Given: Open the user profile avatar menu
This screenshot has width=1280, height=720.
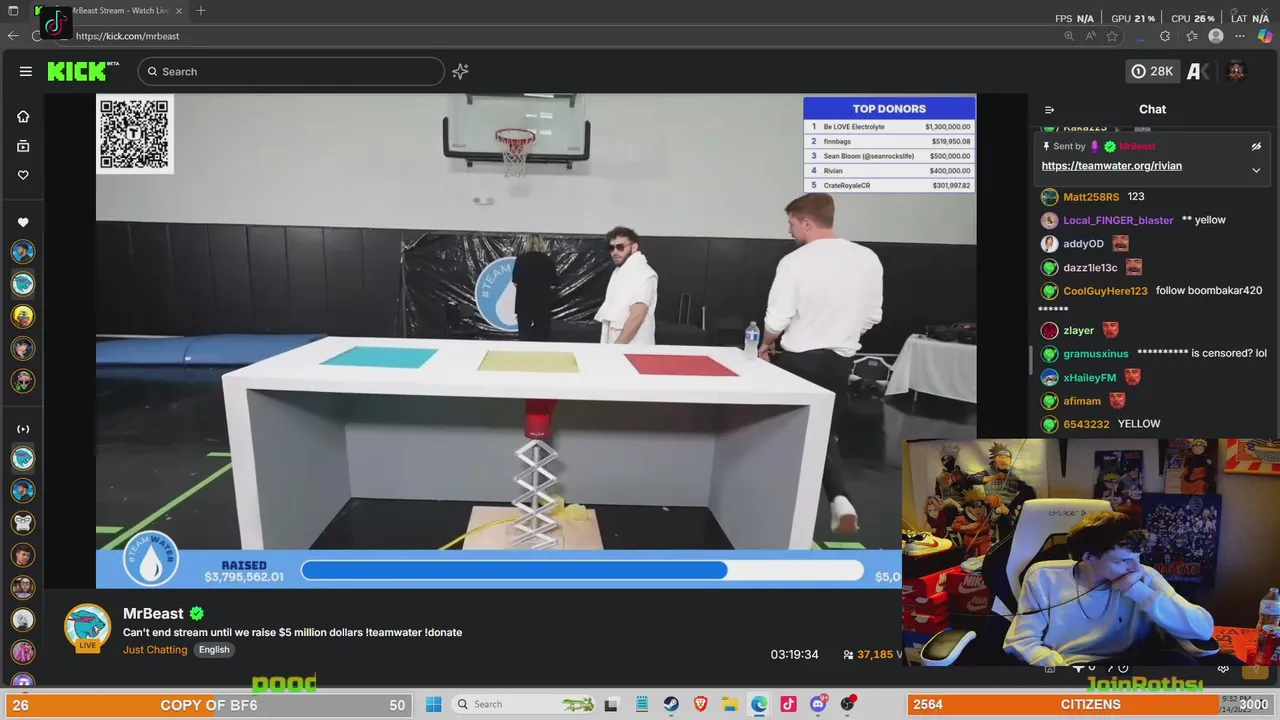Looking at the screenshot, I should [x=1237, y=71].
